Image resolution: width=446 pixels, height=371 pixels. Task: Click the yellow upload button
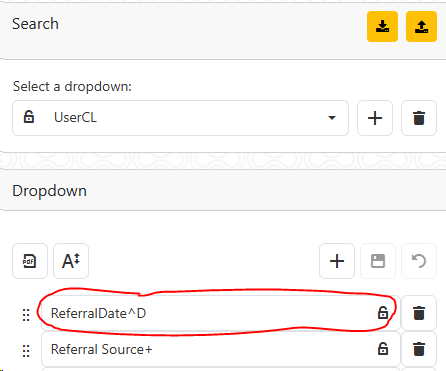421,26
